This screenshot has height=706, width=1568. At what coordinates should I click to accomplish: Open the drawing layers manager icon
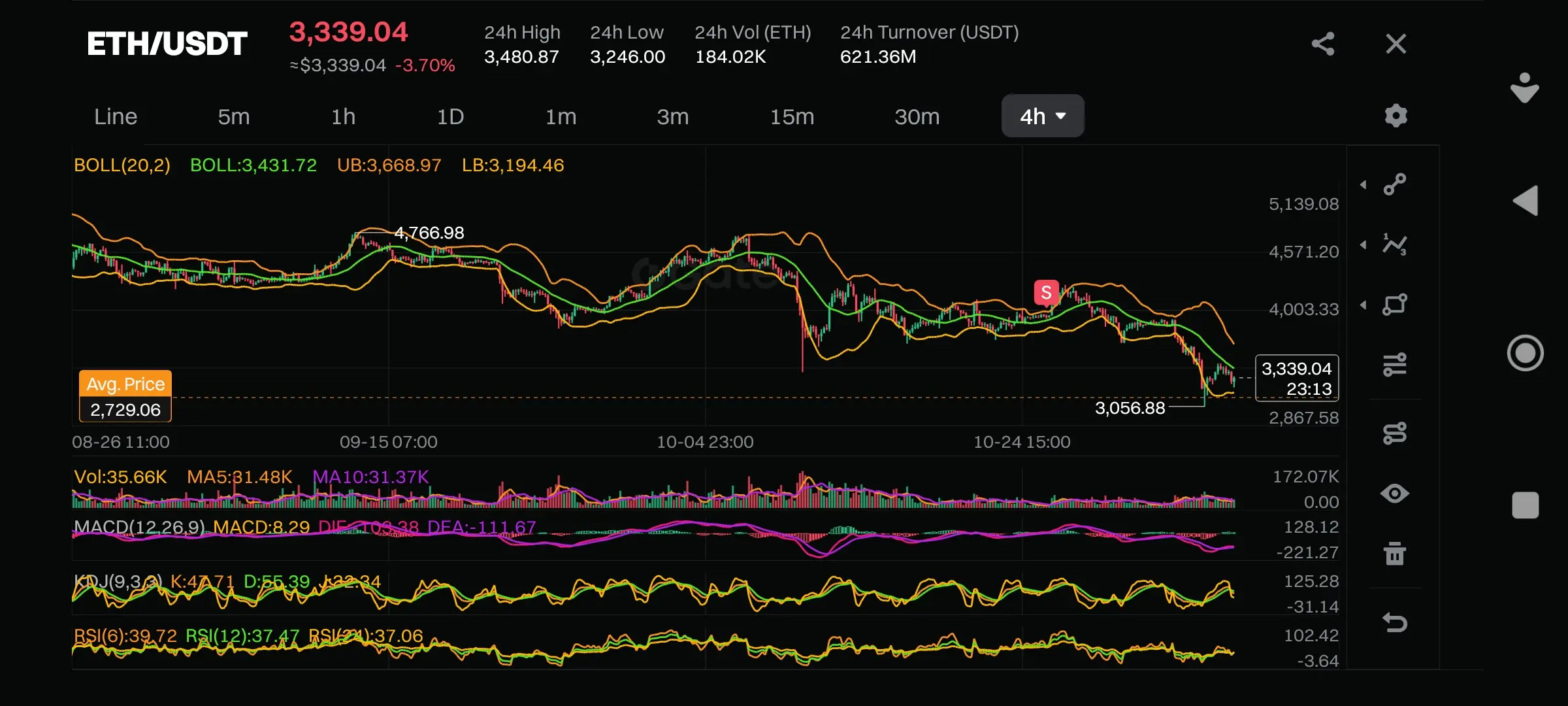[x=1394, y=433]
